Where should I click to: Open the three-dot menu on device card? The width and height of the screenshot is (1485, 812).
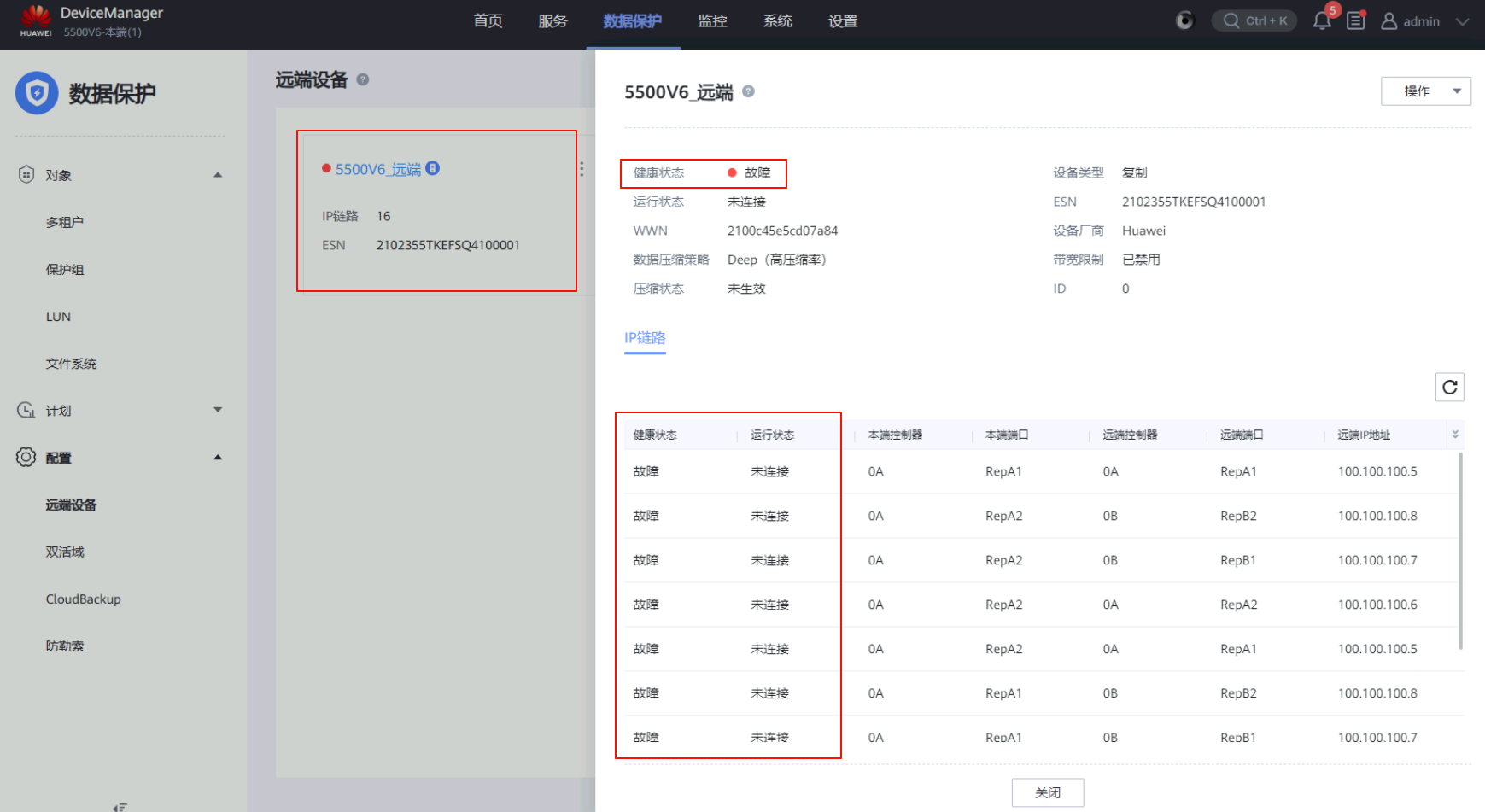(x=582, y=169)
